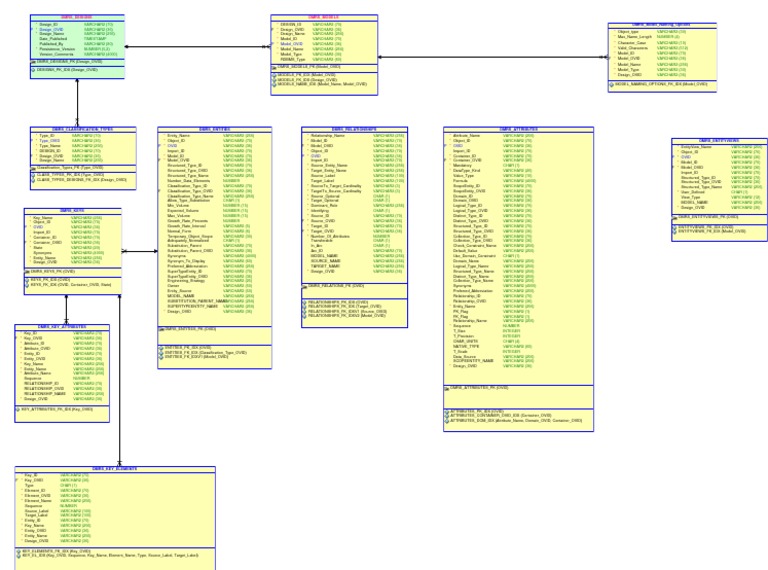This screenshot has width=768, height=570.
Task: Click DMRS_ENTITYVIEWS_PK key icon
Action: point(675,217)
